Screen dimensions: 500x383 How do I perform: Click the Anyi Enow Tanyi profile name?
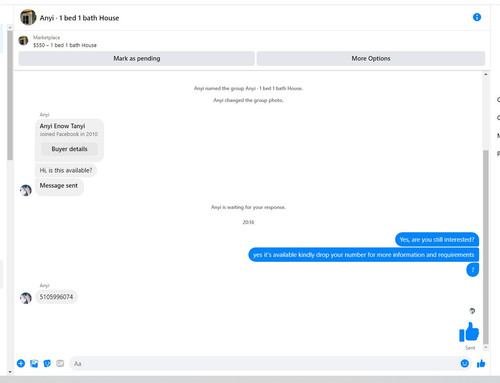[62, 126]
